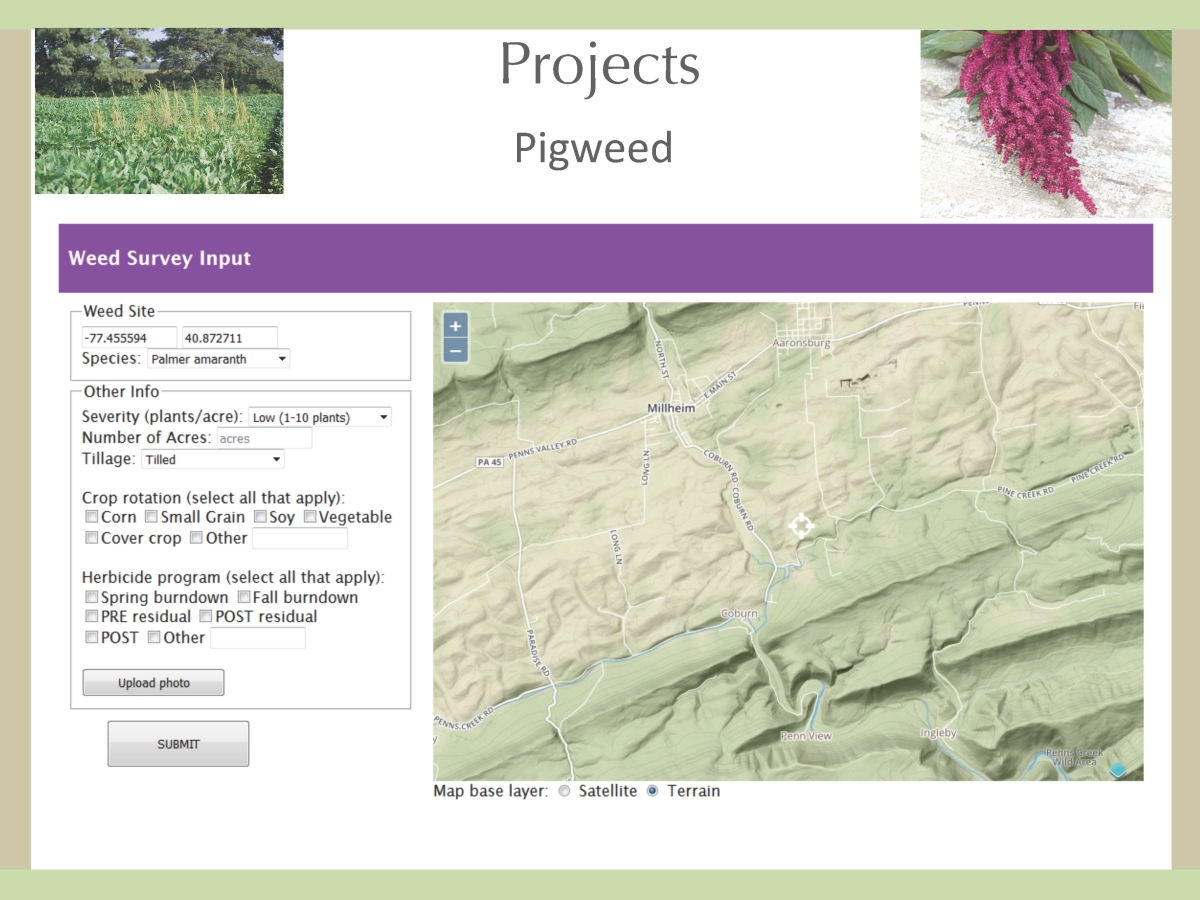Check the Small Grain checkbox
The height and width of the screenshot is (900, 1200).
(x=151, y=517)
